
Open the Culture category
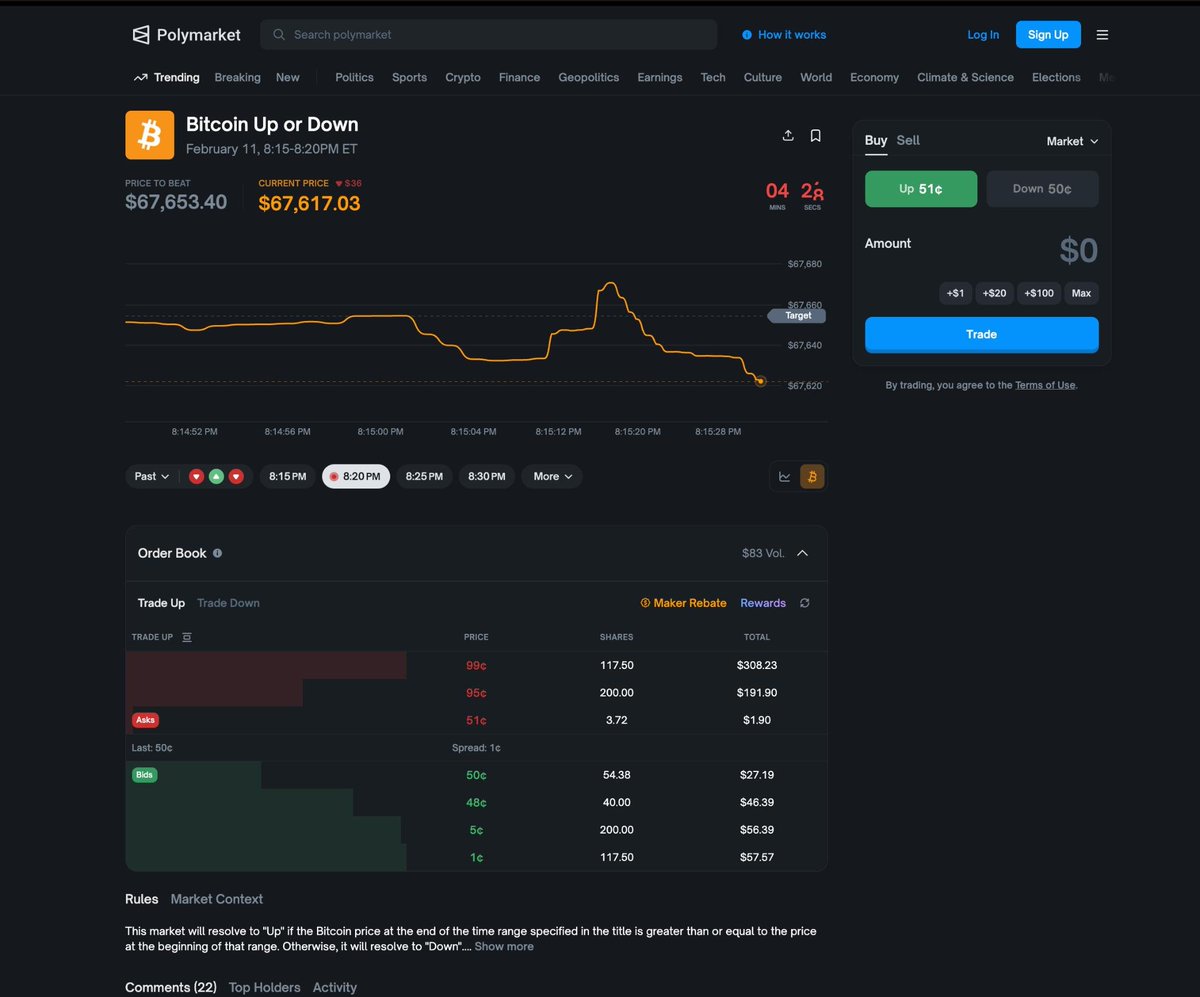(x=763, y=77)
